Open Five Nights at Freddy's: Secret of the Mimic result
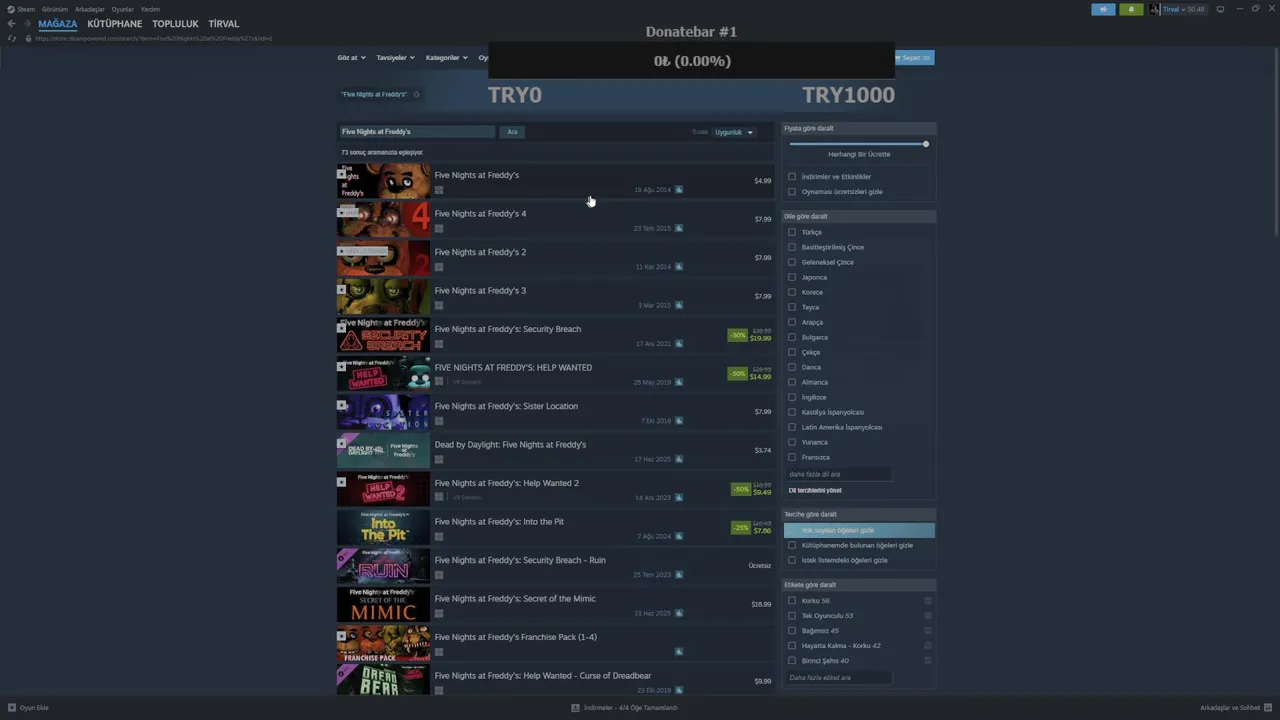Screen dimensions: 1280x720 [x=556, y=605]
